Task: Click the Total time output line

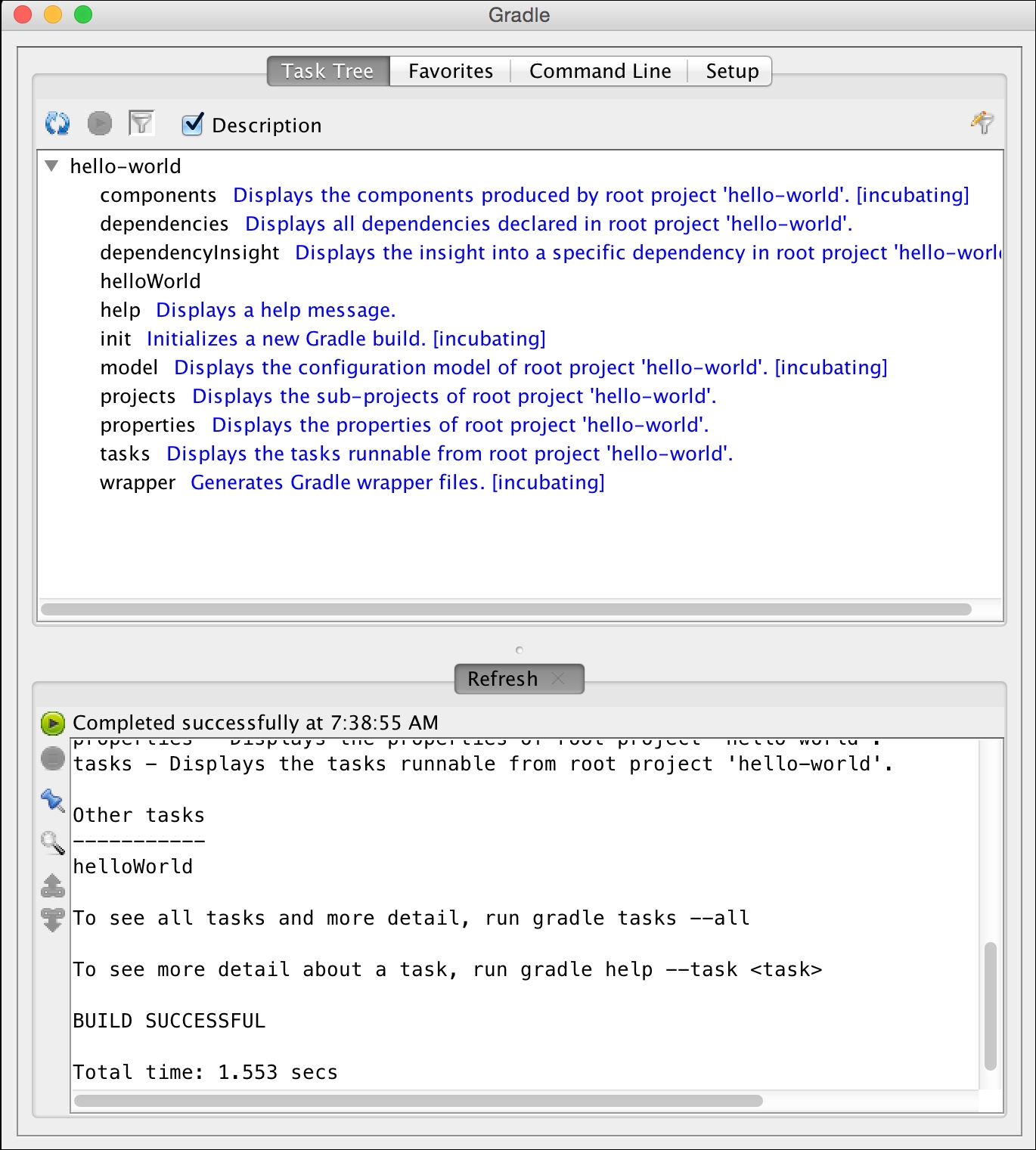Action: (x=205, y=1072)
